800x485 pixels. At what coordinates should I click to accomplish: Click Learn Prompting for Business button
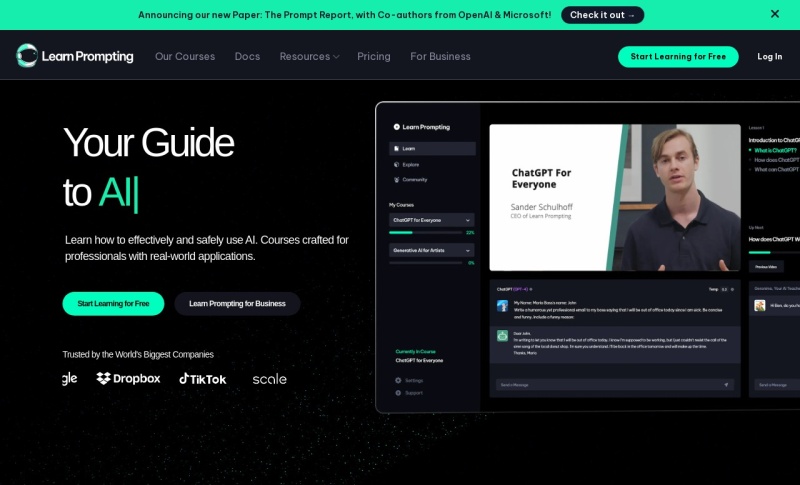point(237,303)
